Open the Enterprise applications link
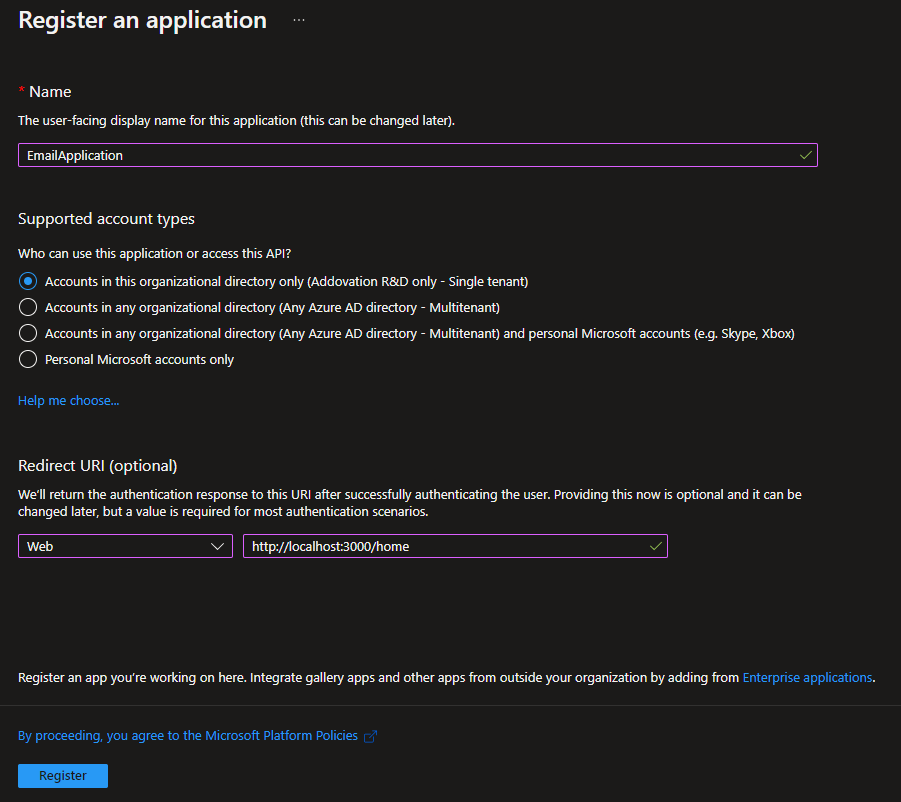The width and height of the screenshot is (901, 802). [x=807, y=678]
